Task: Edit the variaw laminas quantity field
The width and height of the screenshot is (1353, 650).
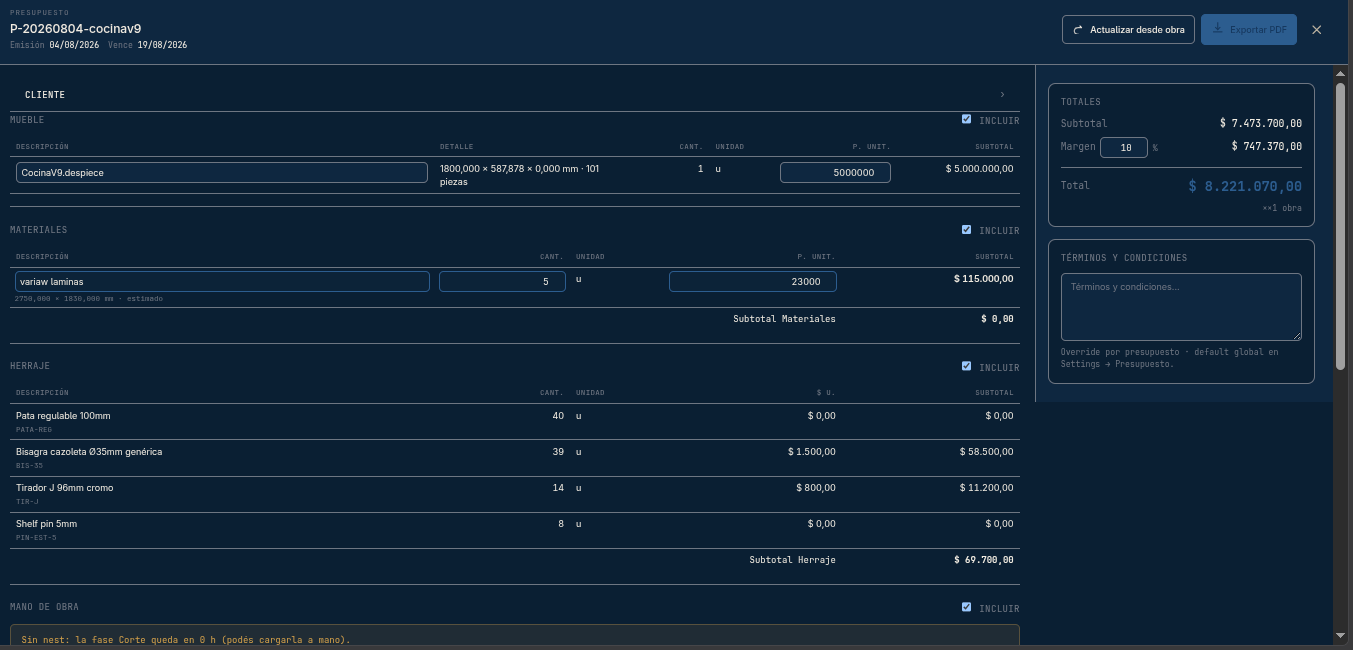Action: pos(502,281)
